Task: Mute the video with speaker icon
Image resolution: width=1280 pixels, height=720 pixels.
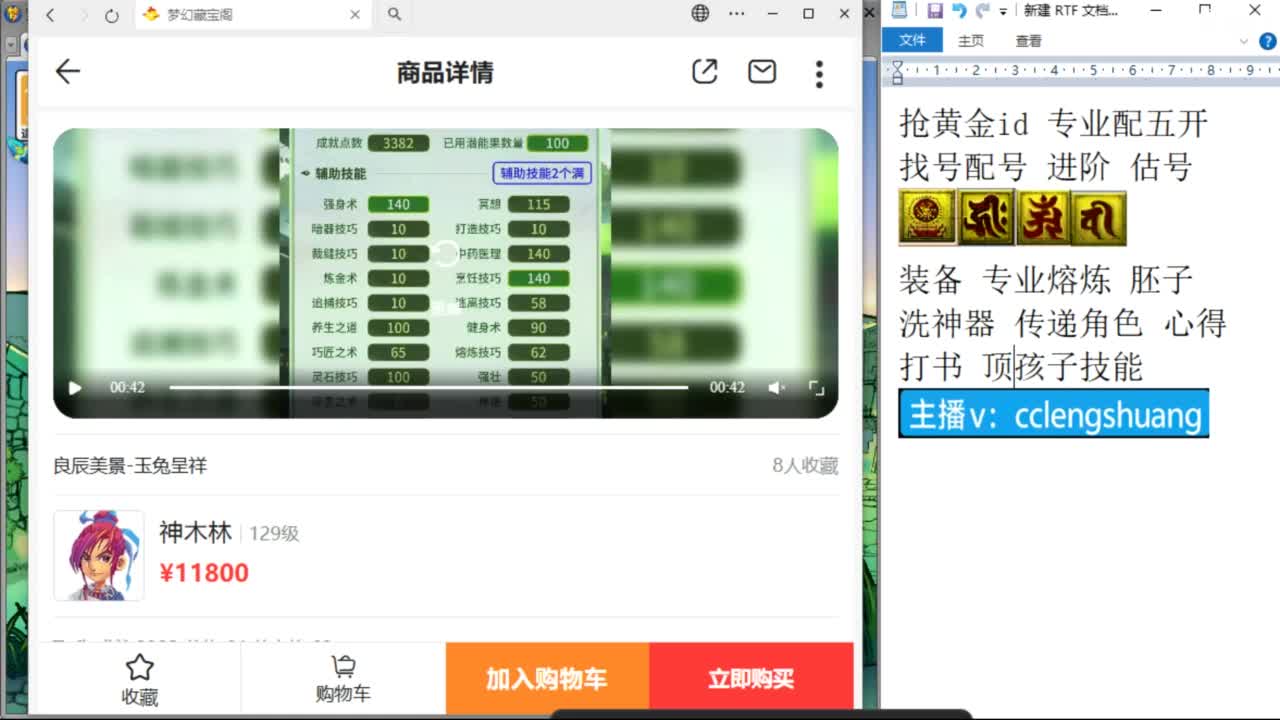Action: coord(776,388)
